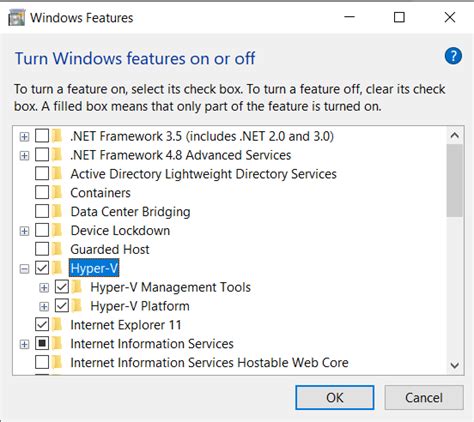
Task: Toggle the Internet Information Services filled checkbox
Action: 42,343
